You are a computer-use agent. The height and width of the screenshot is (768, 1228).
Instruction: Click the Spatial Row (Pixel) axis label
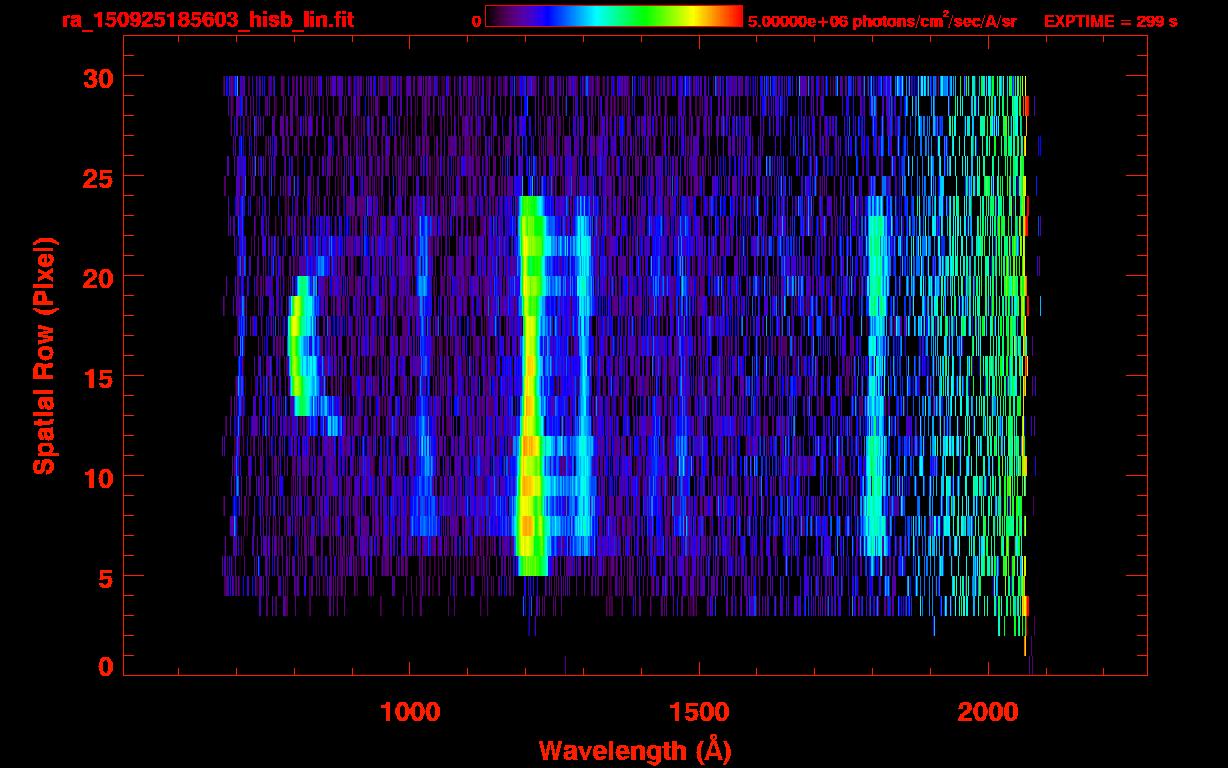(x=45, y=355)
